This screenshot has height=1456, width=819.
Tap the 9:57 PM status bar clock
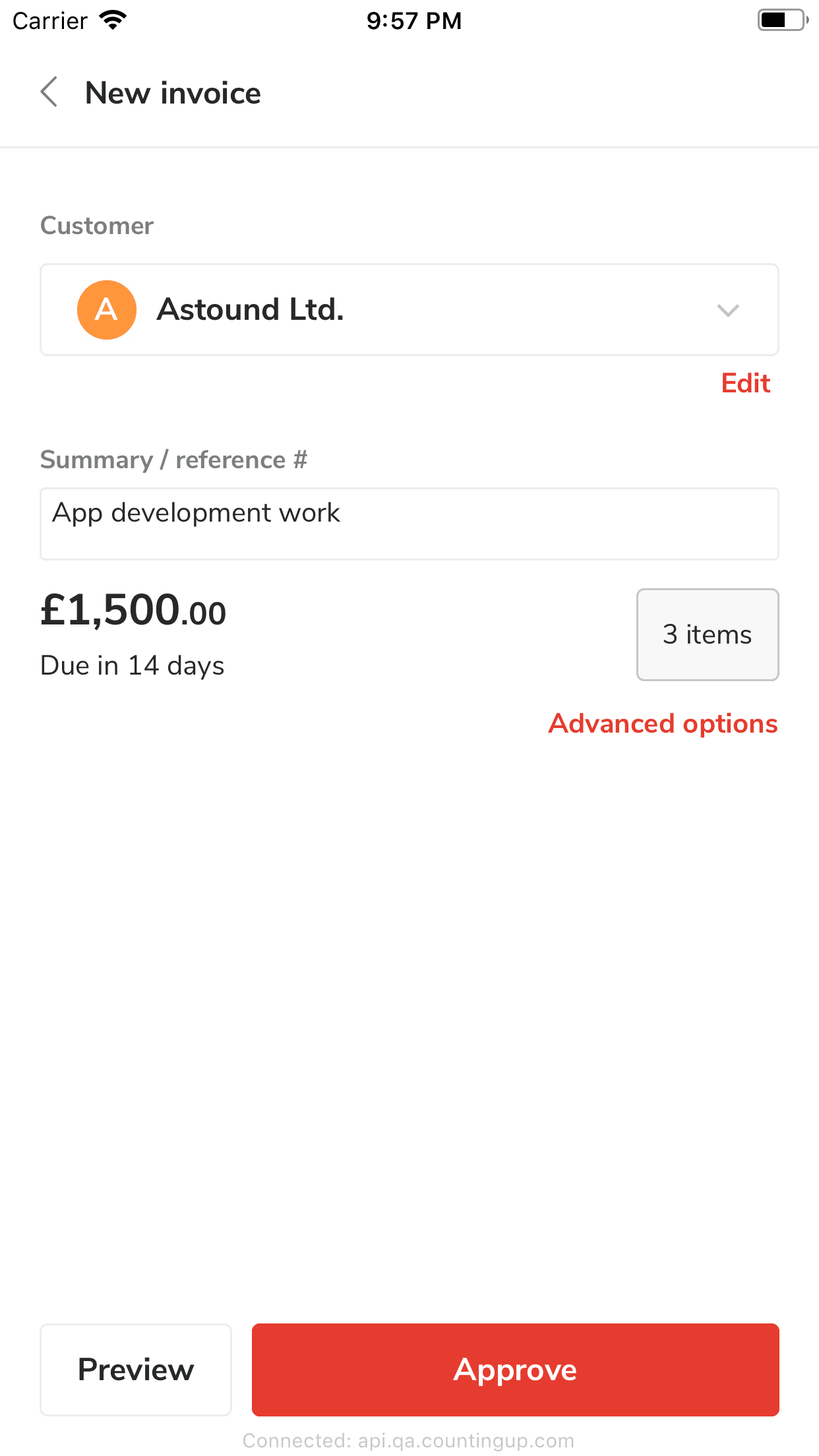pos(413,20)
